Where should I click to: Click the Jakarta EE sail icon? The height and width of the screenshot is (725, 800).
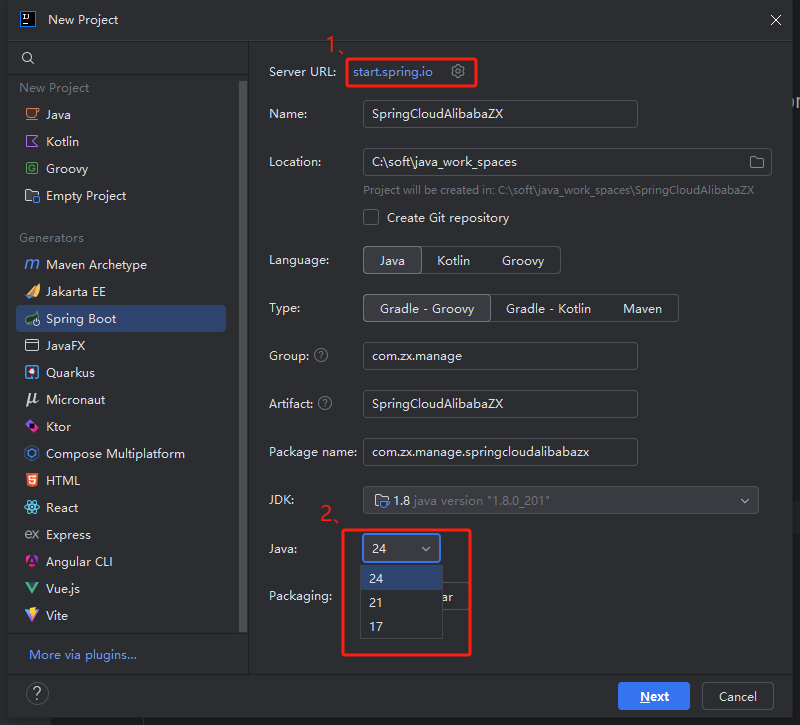click(33, 291)
